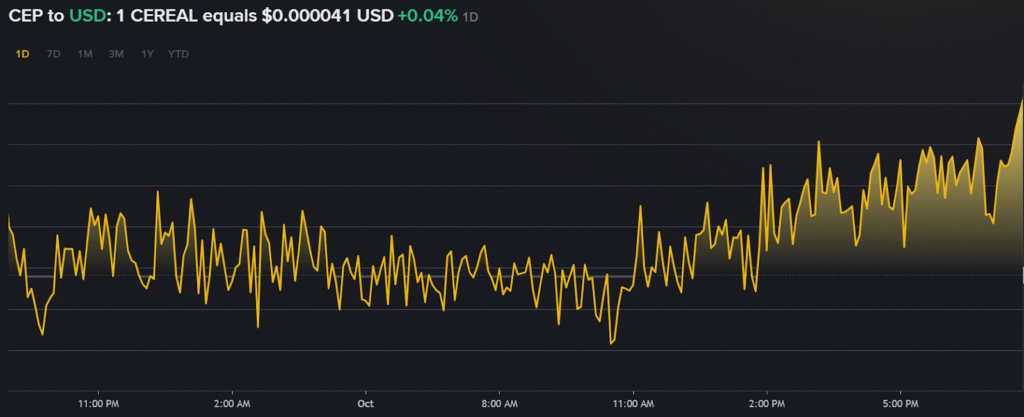Click the 2:00 PM axis label
The width and height of the screenshot is (1024, 417).
click(x=766, y=404)
